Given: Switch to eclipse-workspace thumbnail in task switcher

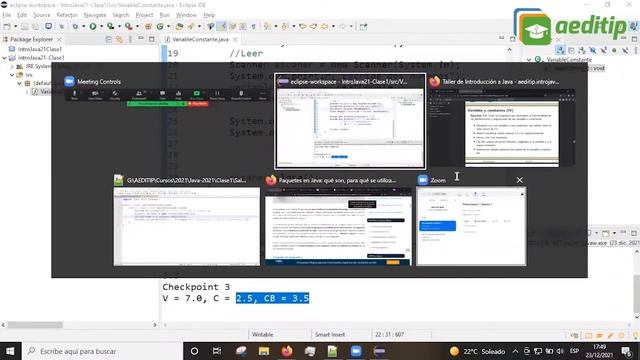Looking at the screenshot, I should coord(350,121).
